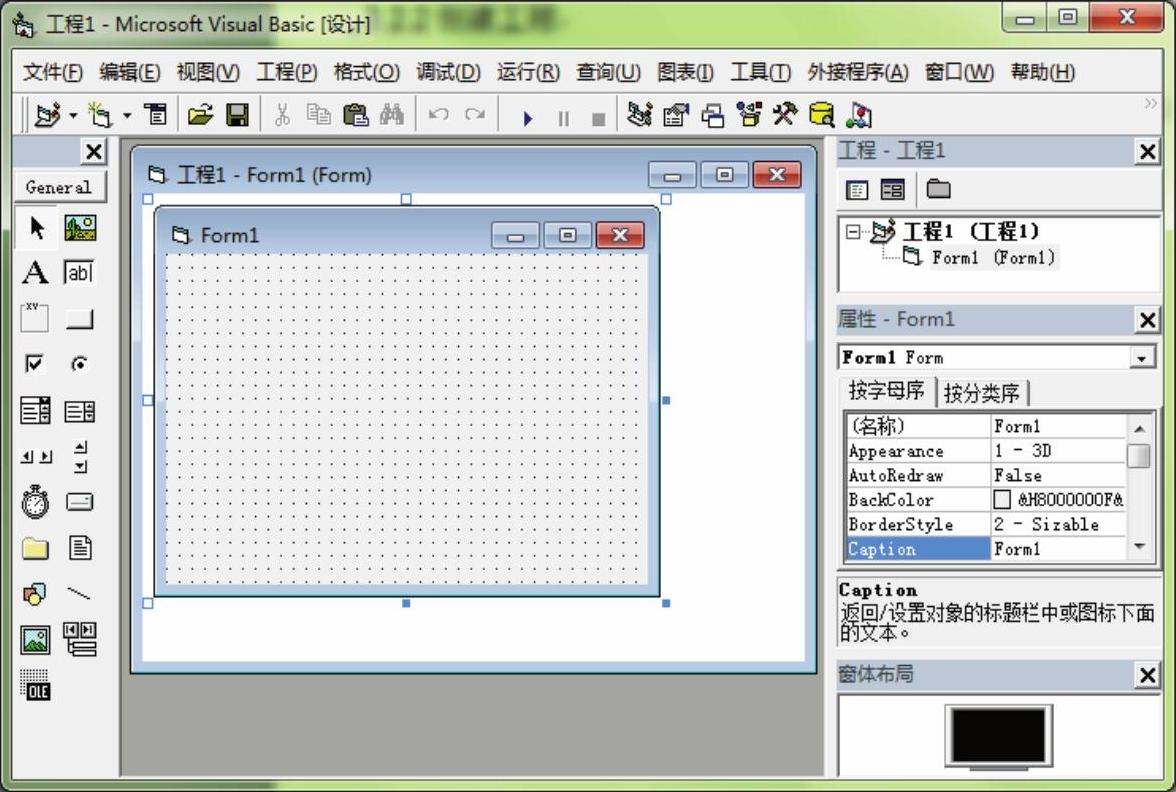Select the OLE control tool
This screenshot has height=792, width=1176.
click(x=35, y=686)
